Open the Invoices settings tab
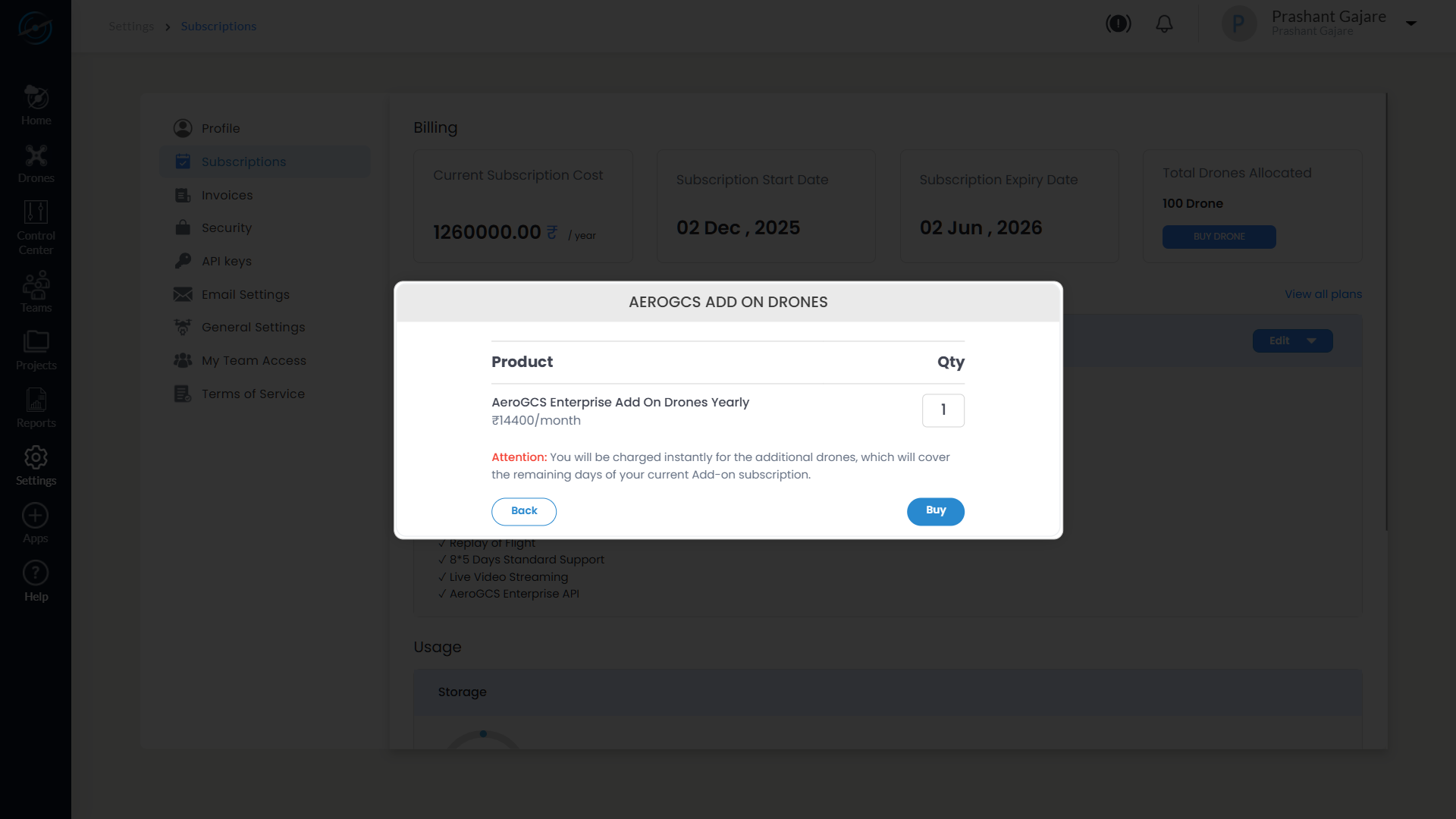Image resolution: width=1456 pixels, height=819 pixels. (x=227, y=196)
